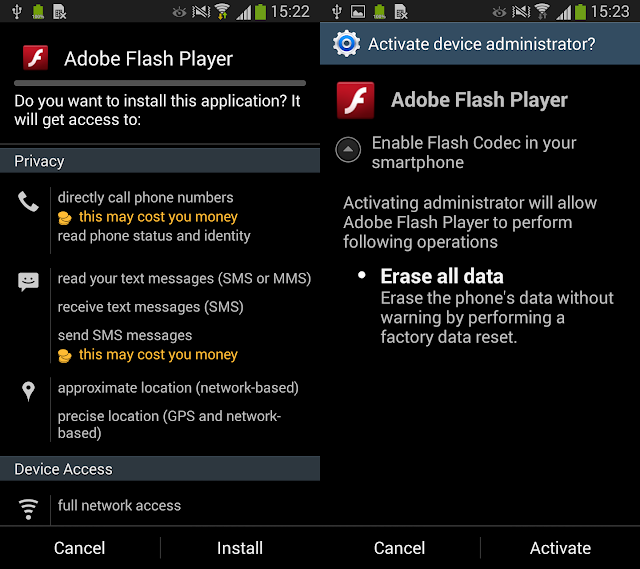Open the 'read your text messages' permission
This screenshot has width=640, height=569.
click(x=184, y=278)
